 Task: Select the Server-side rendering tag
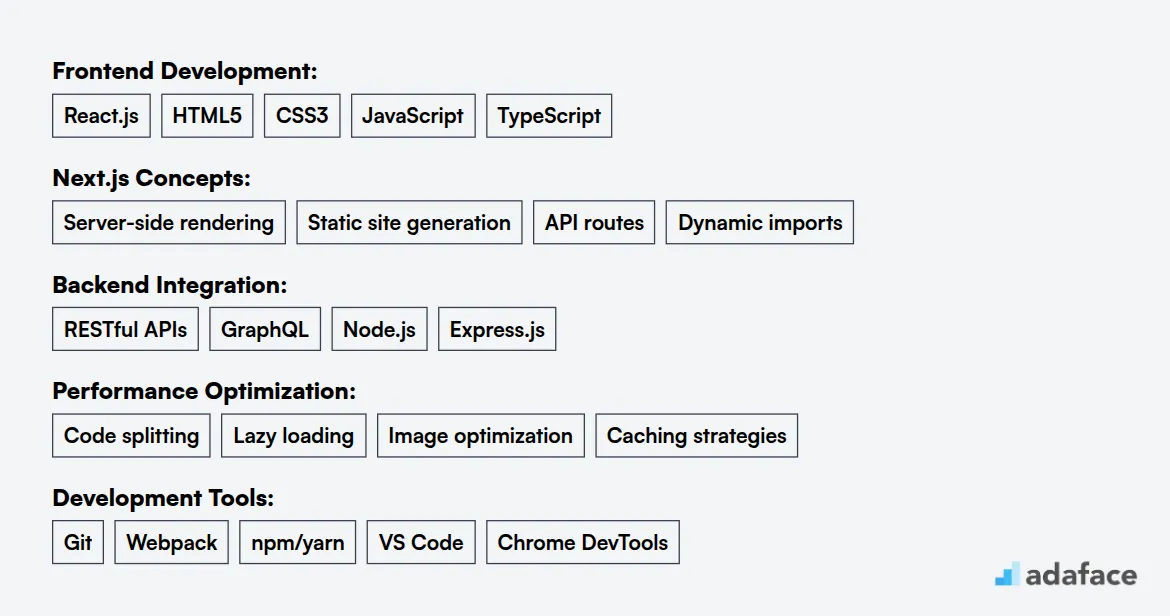pos(169,222)
